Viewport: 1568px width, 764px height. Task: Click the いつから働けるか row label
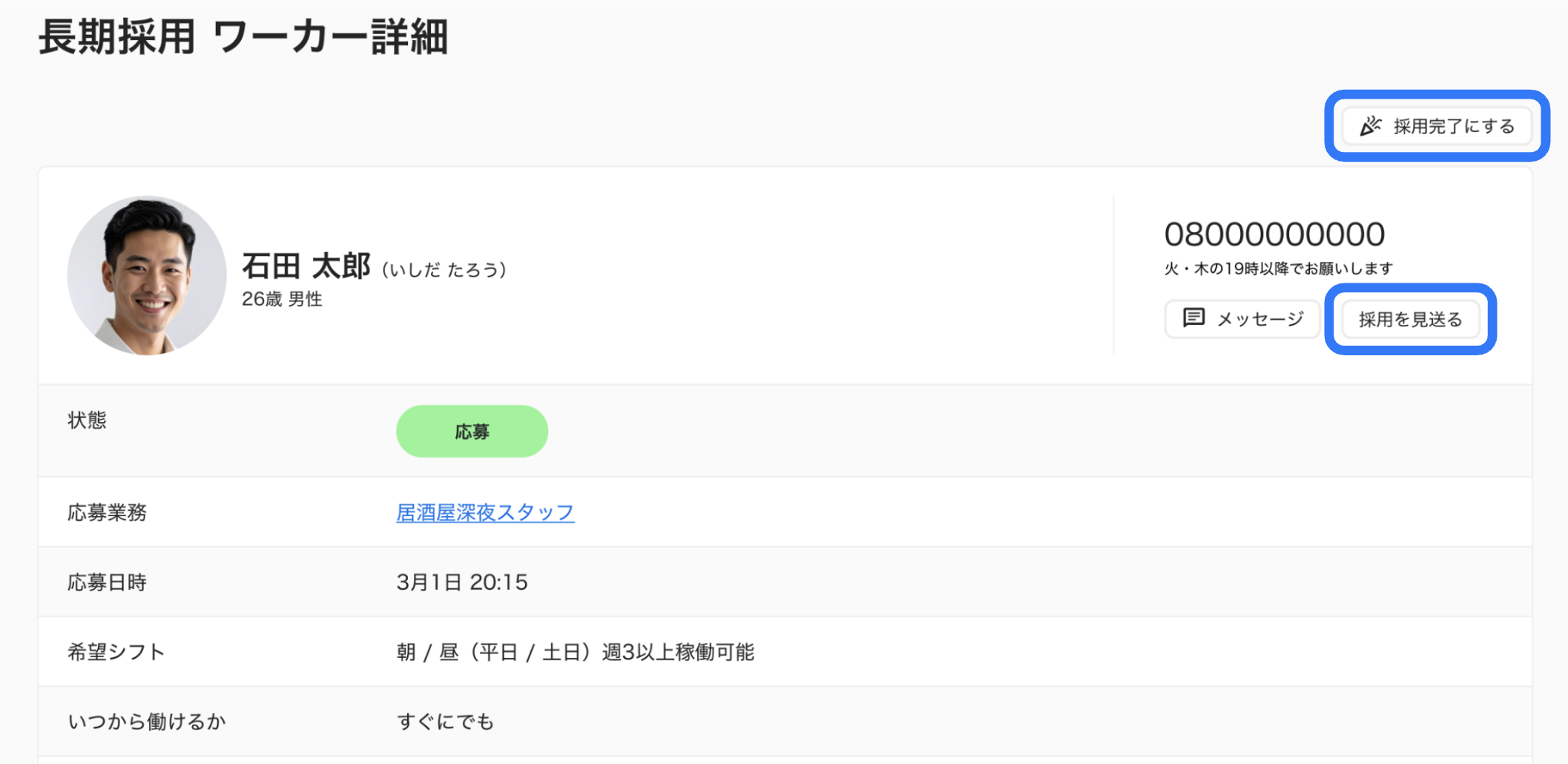coord(147,722)
